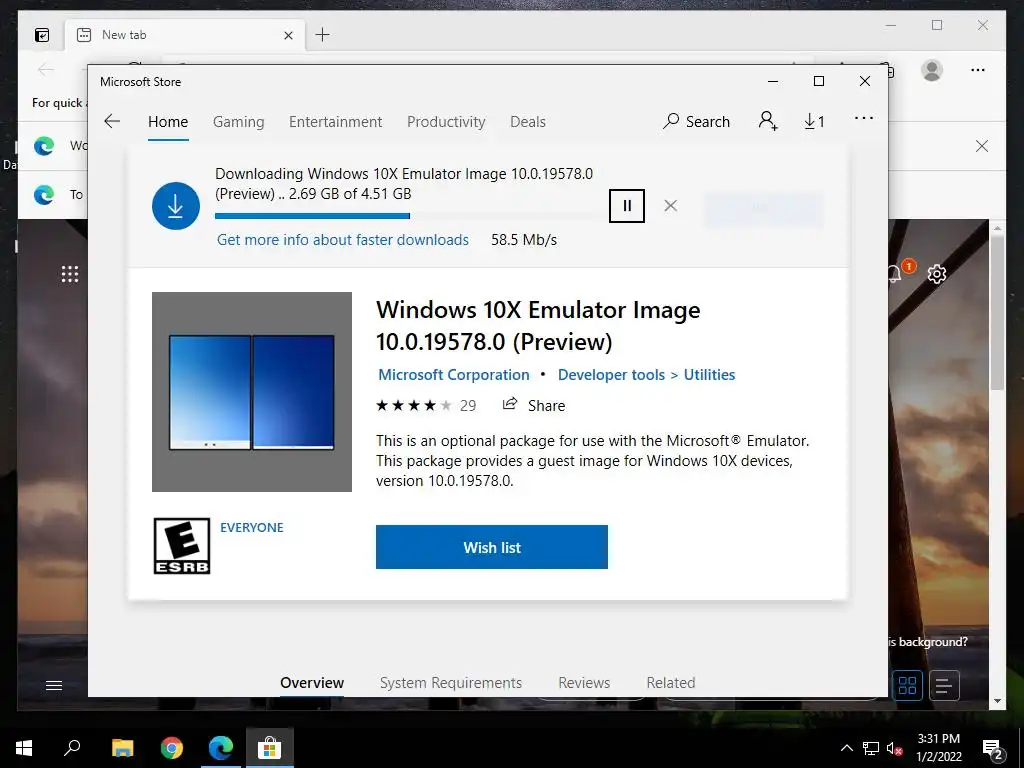Show hidden system tray icons
This screenshot has width=1024, height=768.
click(x=846, y=748)
